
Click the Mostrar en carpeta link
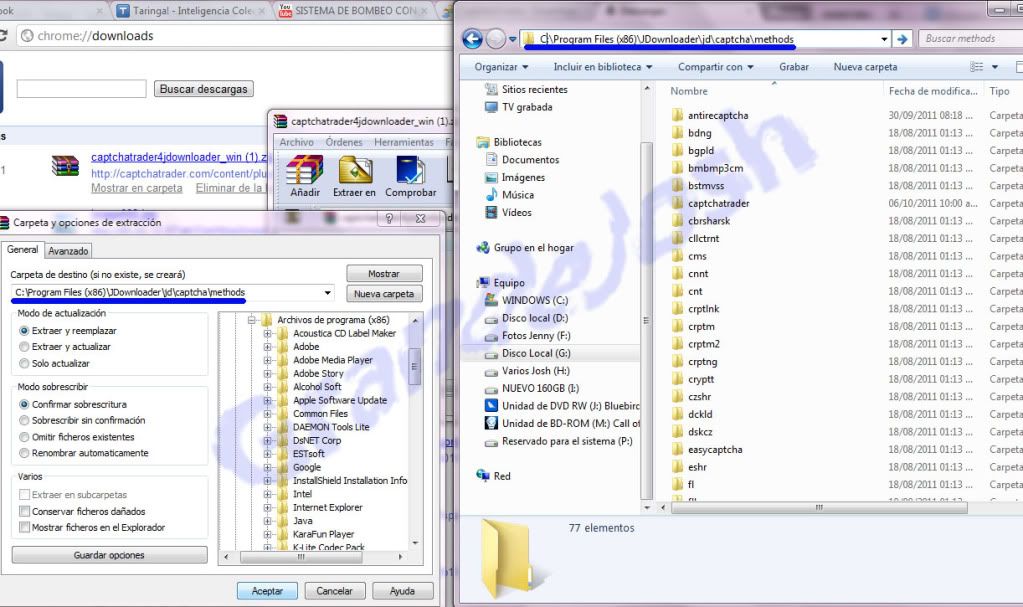click(x=137, y=188)
